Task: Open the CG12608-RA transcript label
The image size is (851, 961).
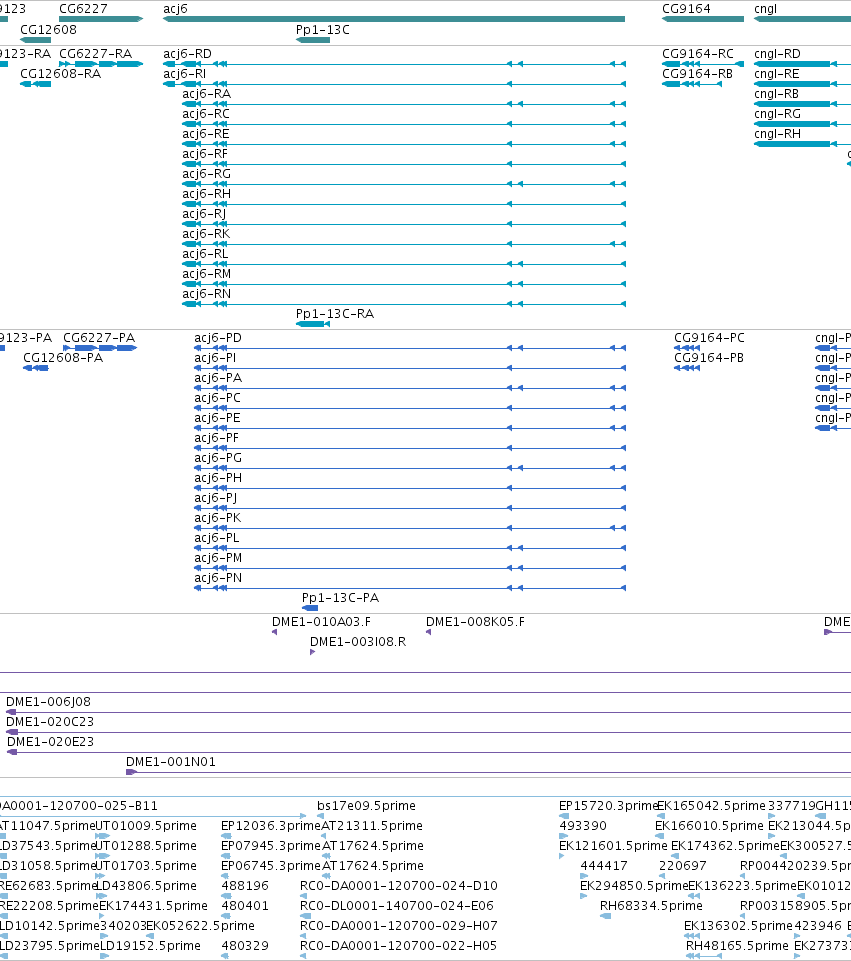Action: tap(61, 74)
